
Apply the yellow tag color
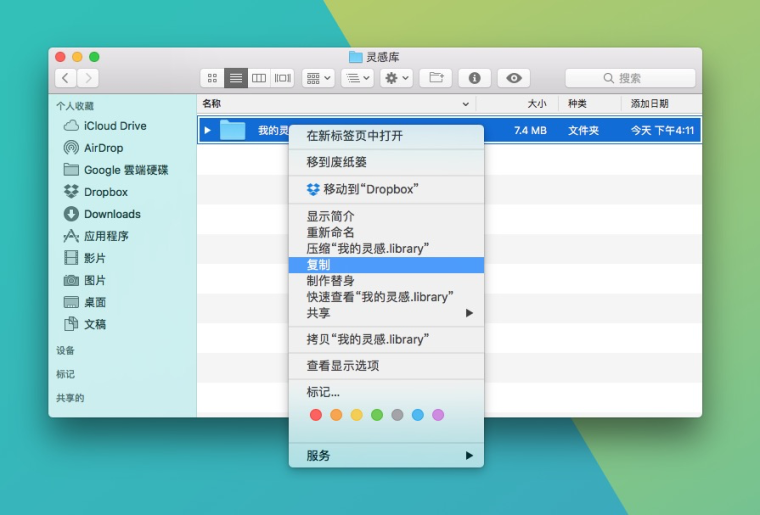point(356,415)
